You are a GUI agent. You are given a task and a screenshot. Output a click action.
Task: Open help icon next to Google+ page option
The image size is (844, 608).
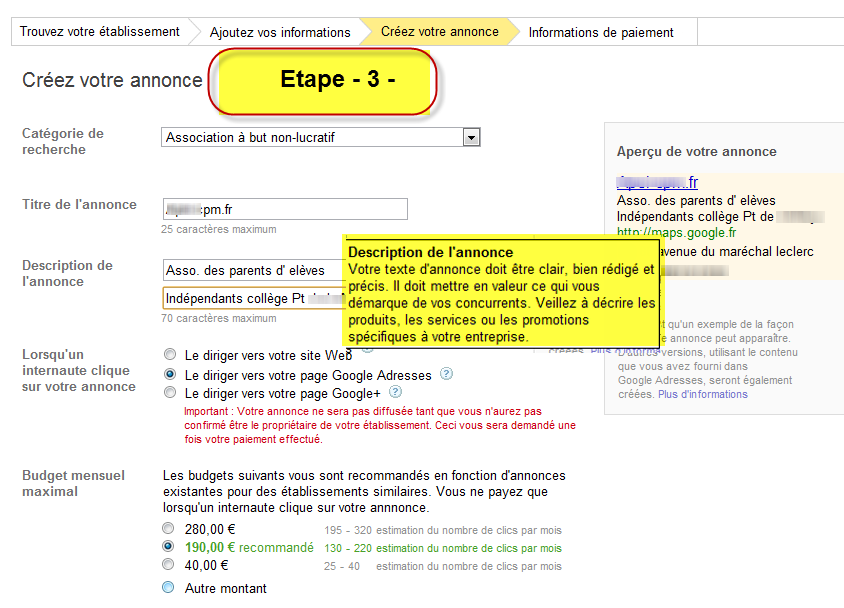tap(395, 392)
